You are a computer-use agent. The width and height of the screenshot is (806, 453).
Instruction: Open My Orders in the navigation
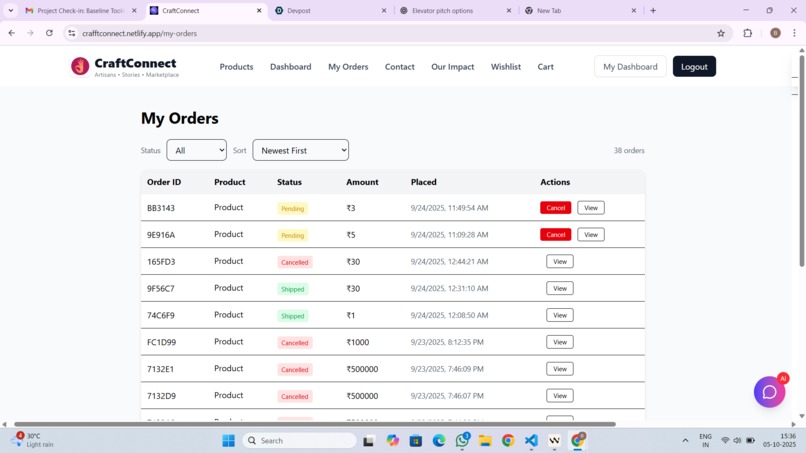(x=348, y=67)
